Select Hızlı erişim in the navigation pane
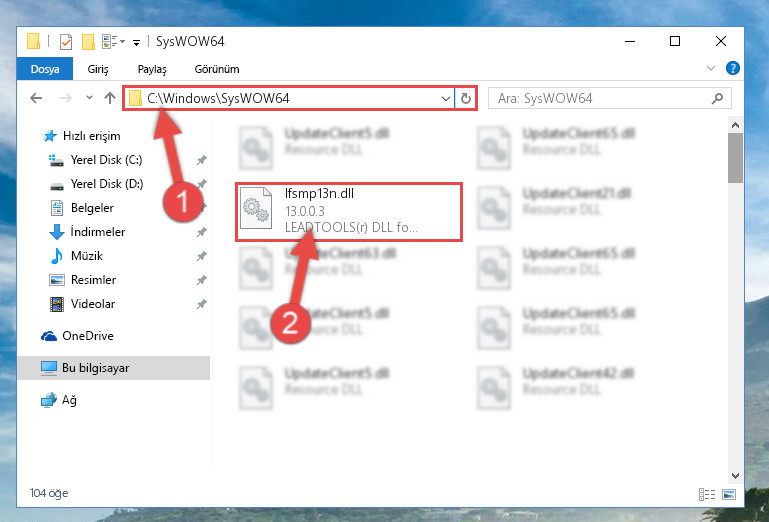769x522 pixels. (x=92, y=136)
